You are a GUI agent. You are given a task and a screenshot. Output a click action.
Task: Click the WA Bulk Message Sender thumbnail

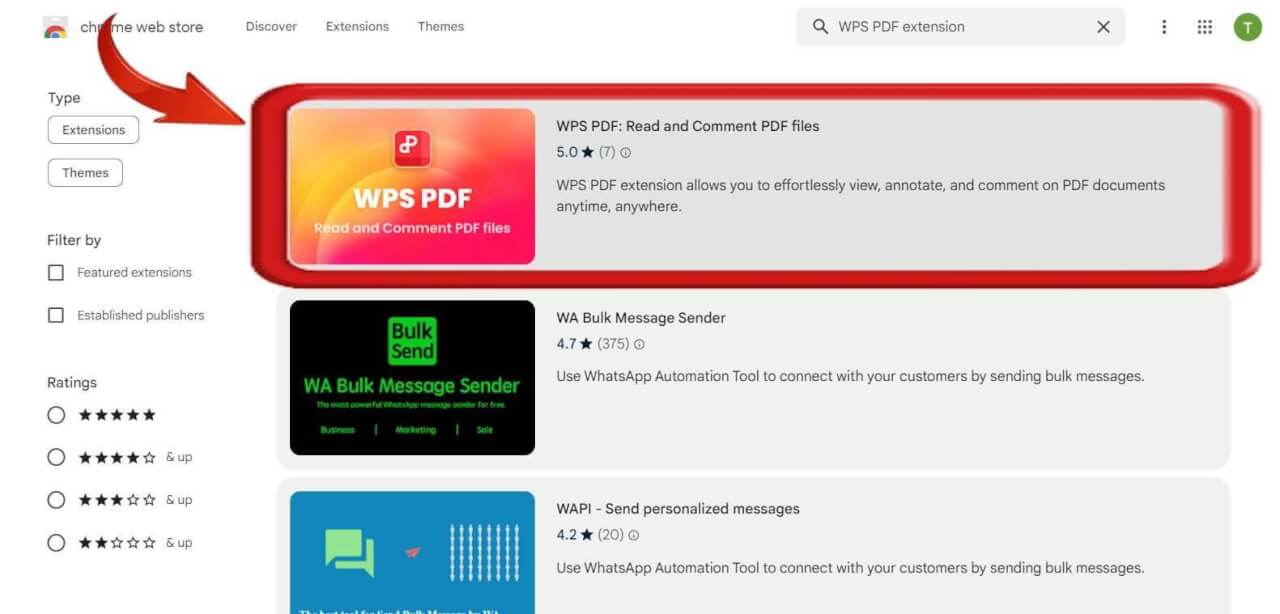[411, 376]
